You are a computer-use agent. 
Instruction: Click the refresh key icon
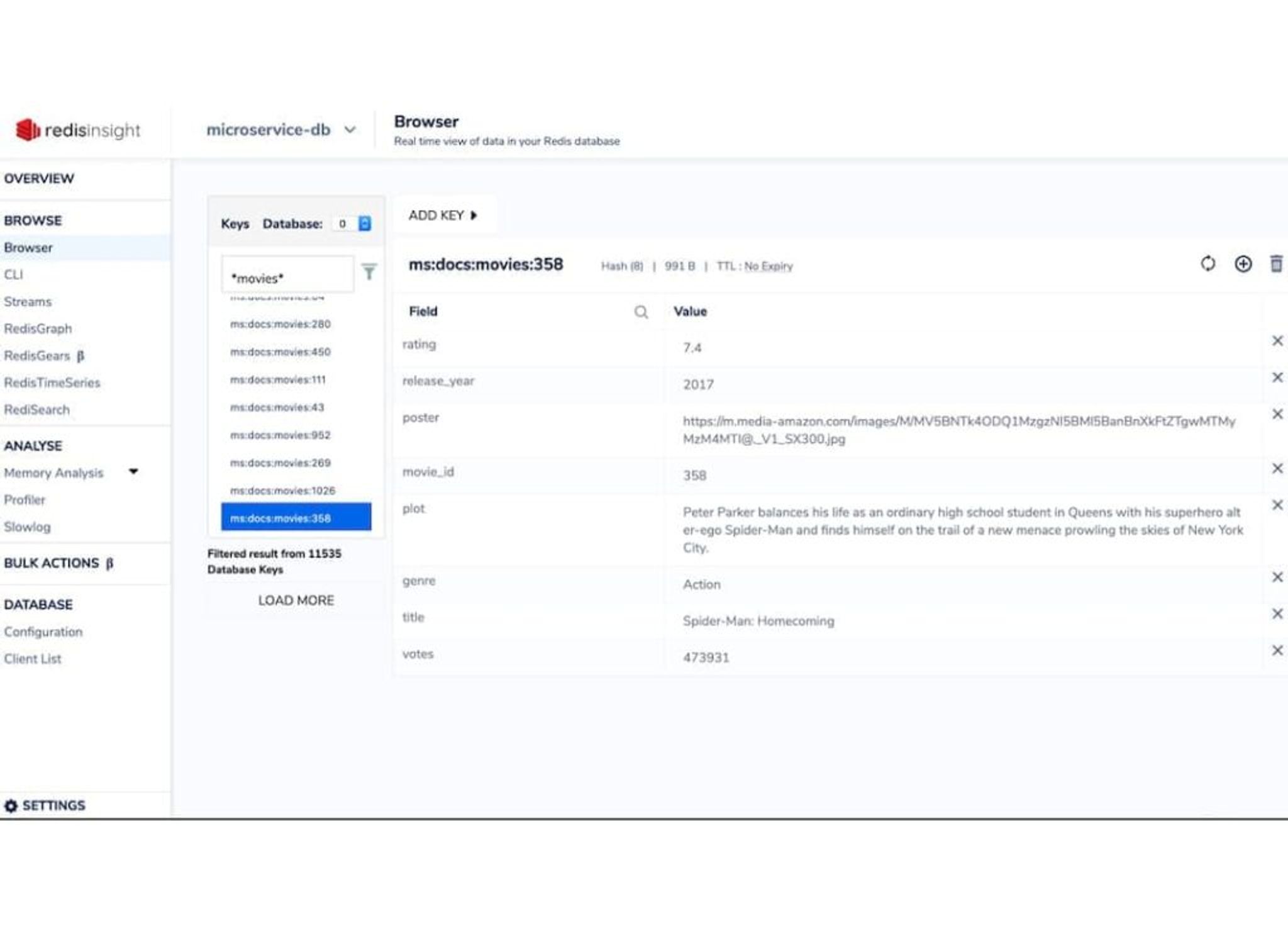coord(1207,264)
